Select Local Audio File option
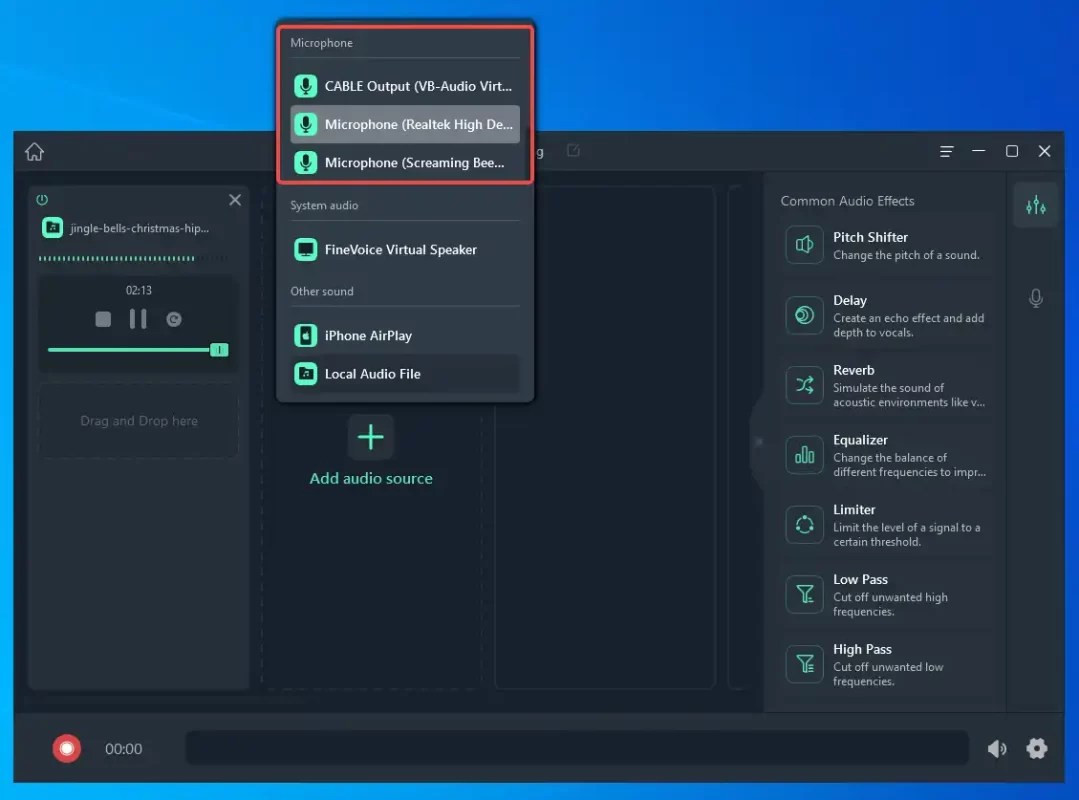The image size is (1079, 800). click(x=405, y=374)
